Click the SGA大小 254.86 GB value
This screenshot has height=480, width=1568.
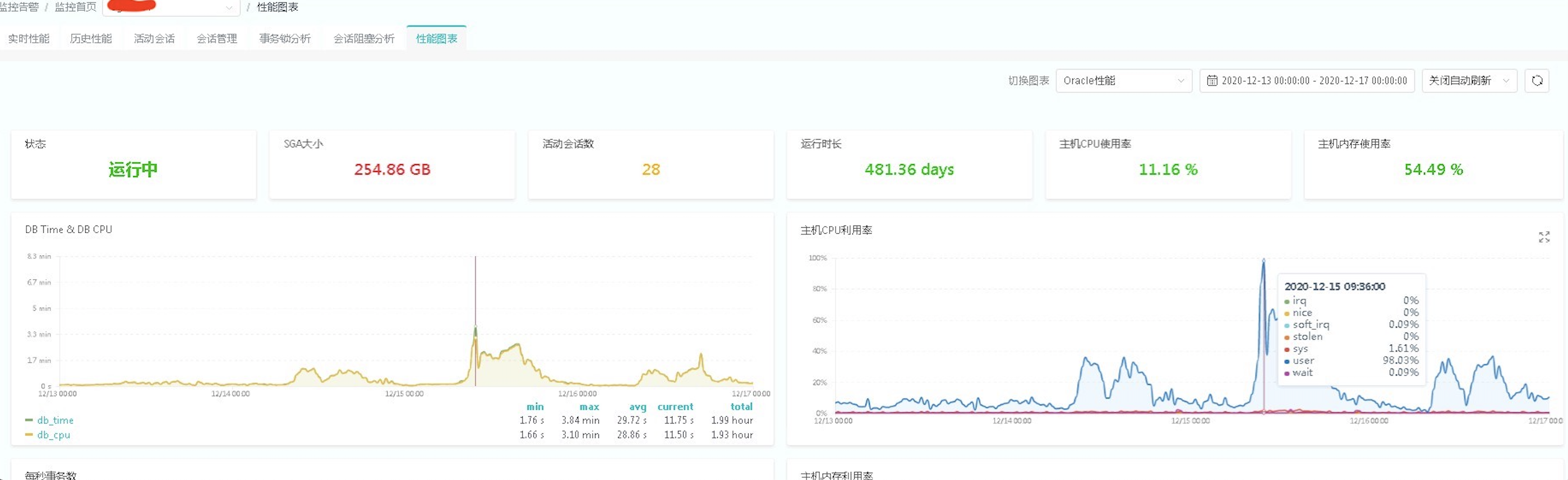coord(392,169)
